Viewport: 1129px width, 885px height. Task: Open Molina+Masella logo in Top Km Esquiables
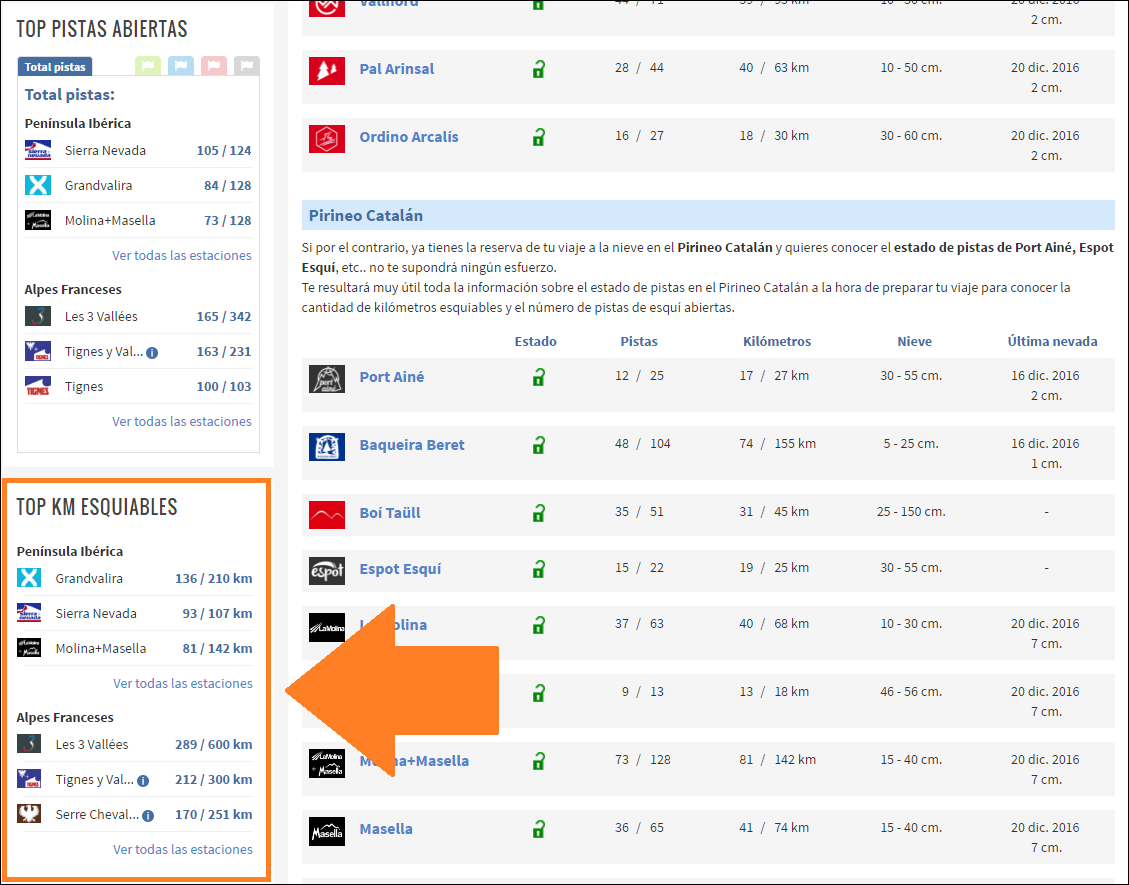[x=29, y=648]
